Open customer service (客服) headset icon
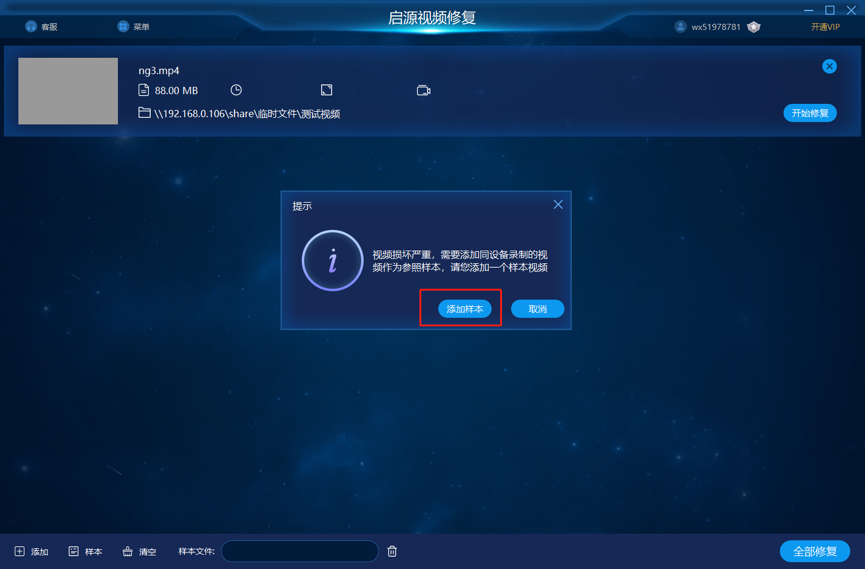Viewport: 865px width, 569px height. pyautogui.click(x=31, y=26)
